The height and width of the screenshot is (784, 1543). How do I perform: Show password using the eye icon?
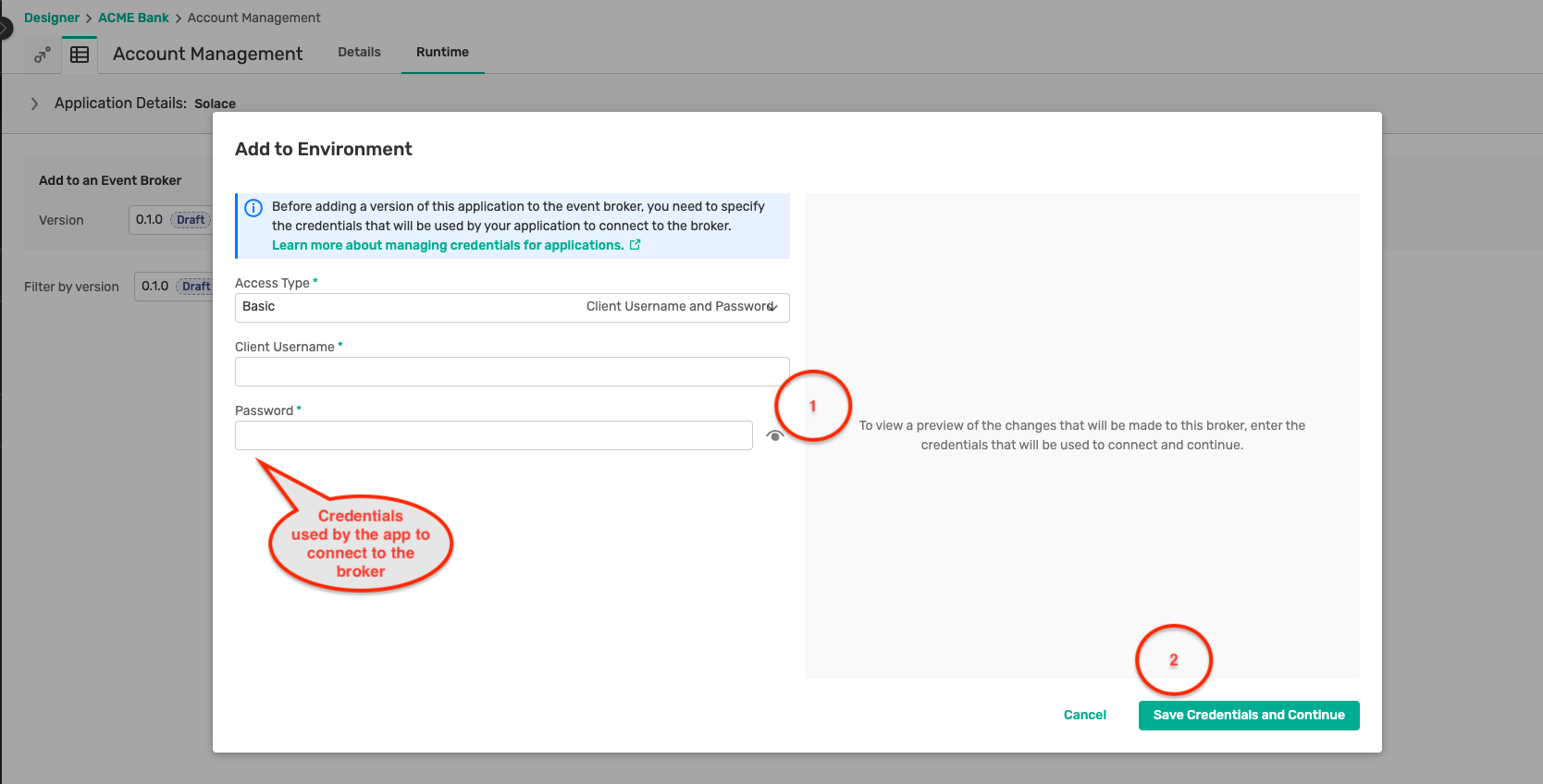775,435
